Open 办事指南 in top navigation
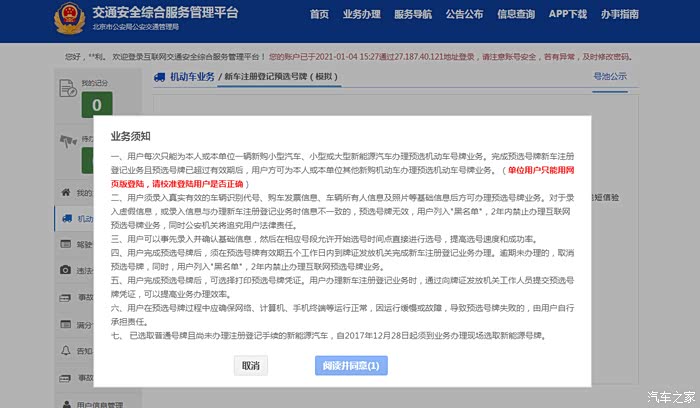Viewport: 700px width, 408px height. (x=620, y=15)
